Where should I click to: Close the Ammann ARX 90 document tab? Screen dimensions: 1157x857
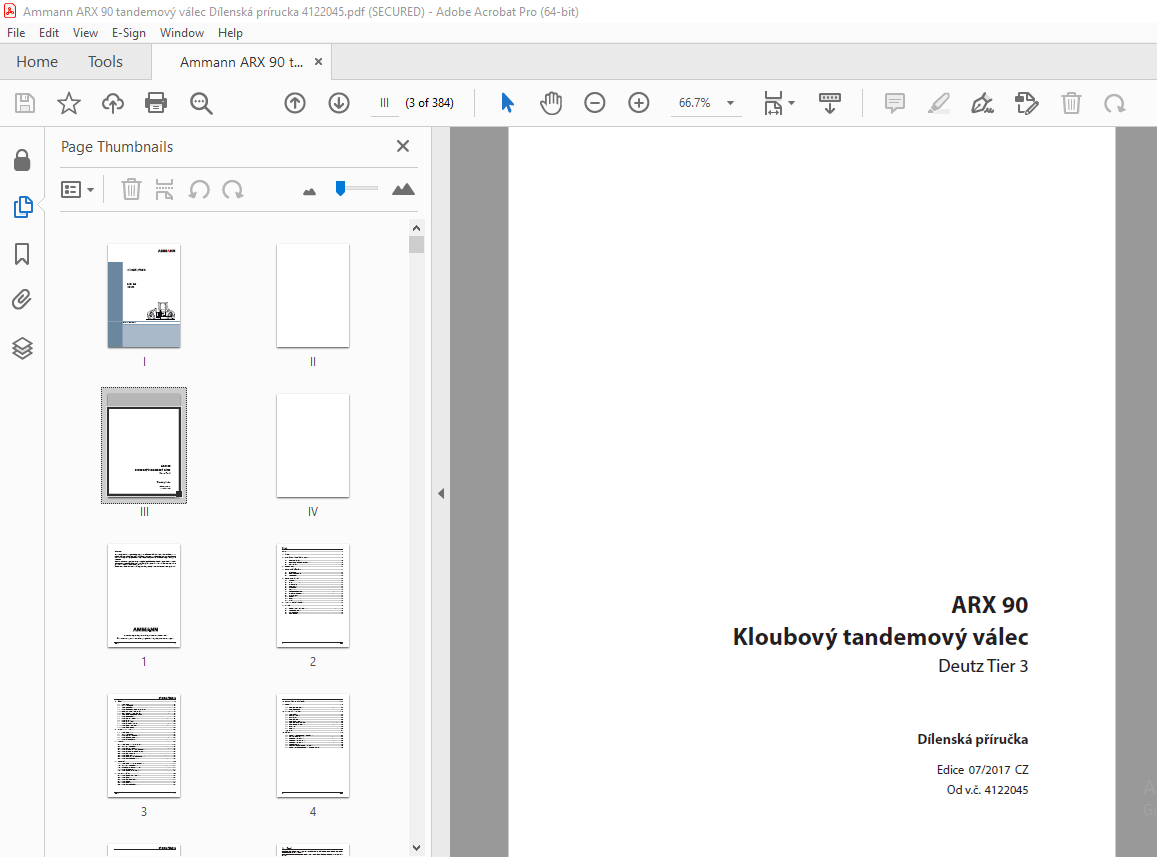point(319,62)
